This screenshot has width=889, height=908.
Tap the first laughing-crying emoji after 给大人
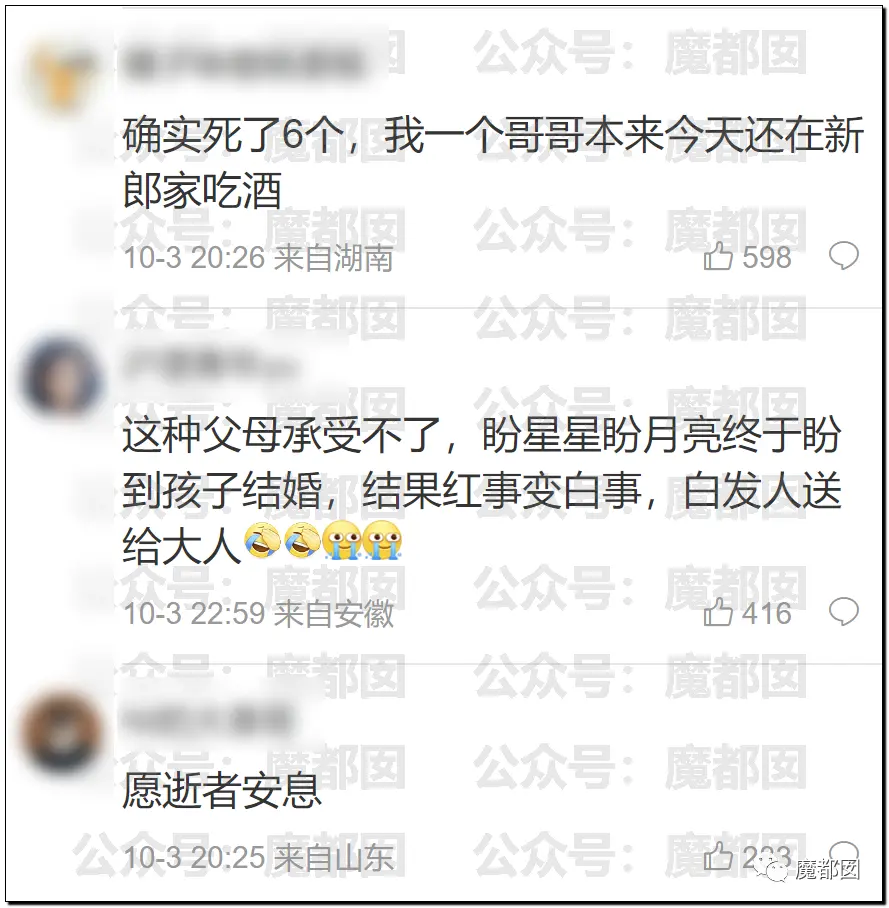click(262, 540)
